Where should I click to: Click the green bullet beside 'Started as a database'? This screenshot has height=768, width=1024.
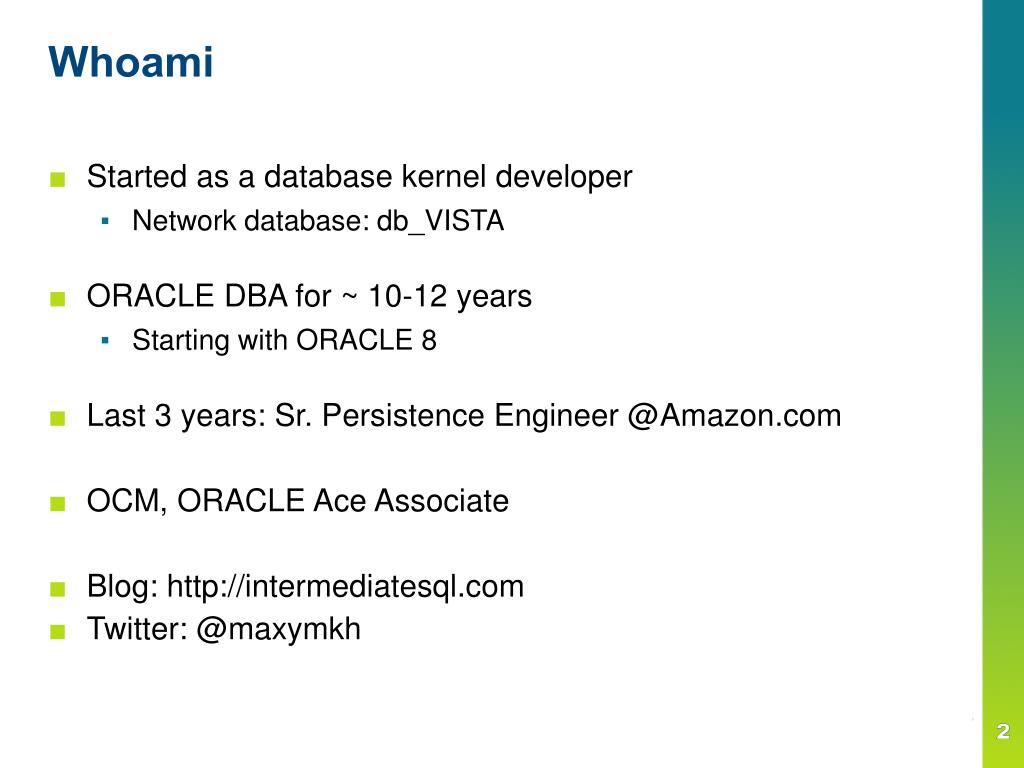[x=57, y=180]
